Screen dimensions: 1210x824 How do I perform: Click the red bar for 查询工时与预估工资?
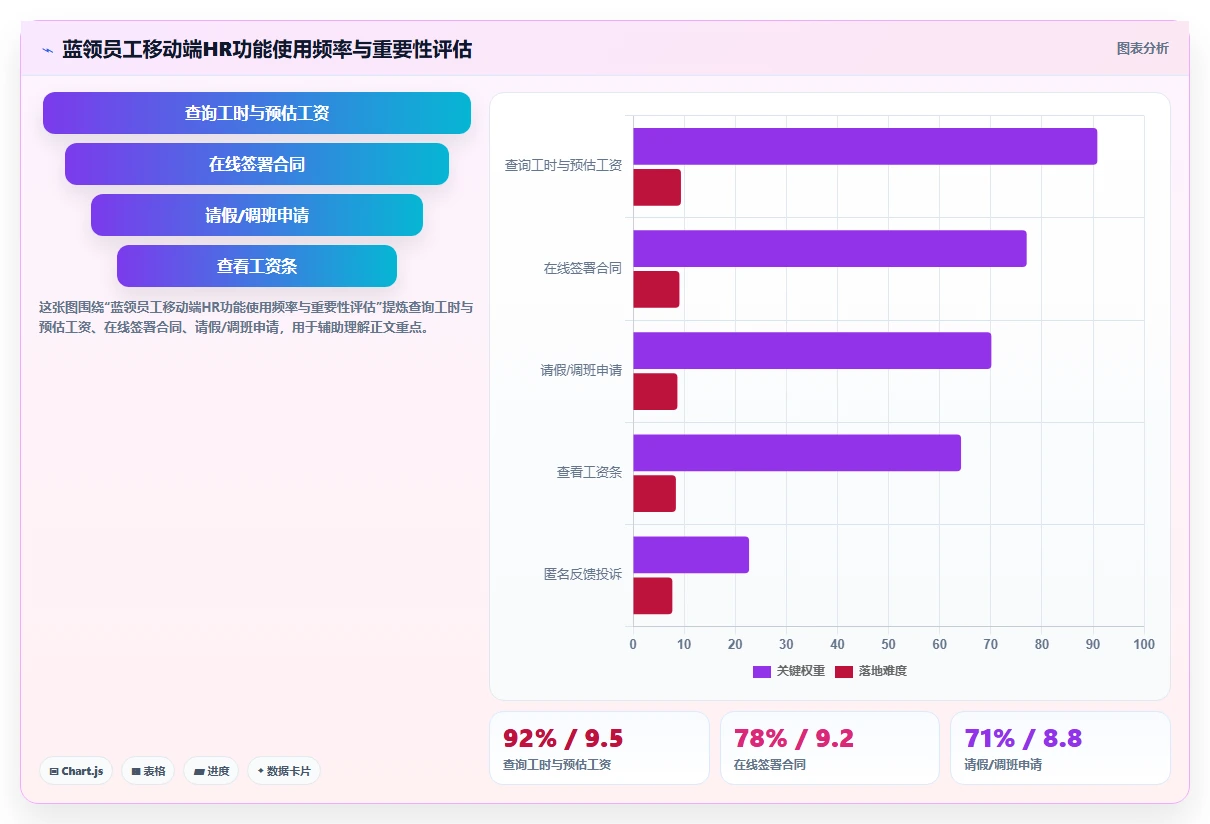point(657,188)
